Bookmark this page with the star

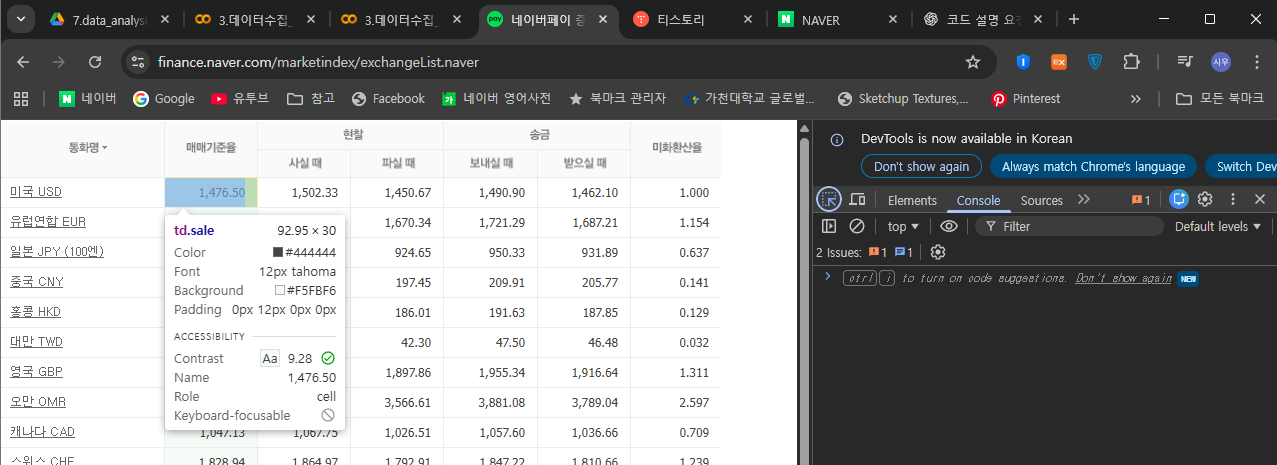[972, 62]
